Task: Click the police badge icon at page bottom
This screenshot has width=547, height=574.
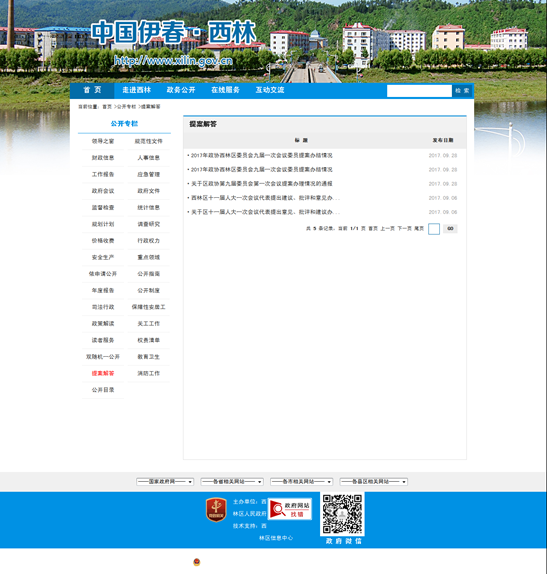Action: tap(197, 562)
